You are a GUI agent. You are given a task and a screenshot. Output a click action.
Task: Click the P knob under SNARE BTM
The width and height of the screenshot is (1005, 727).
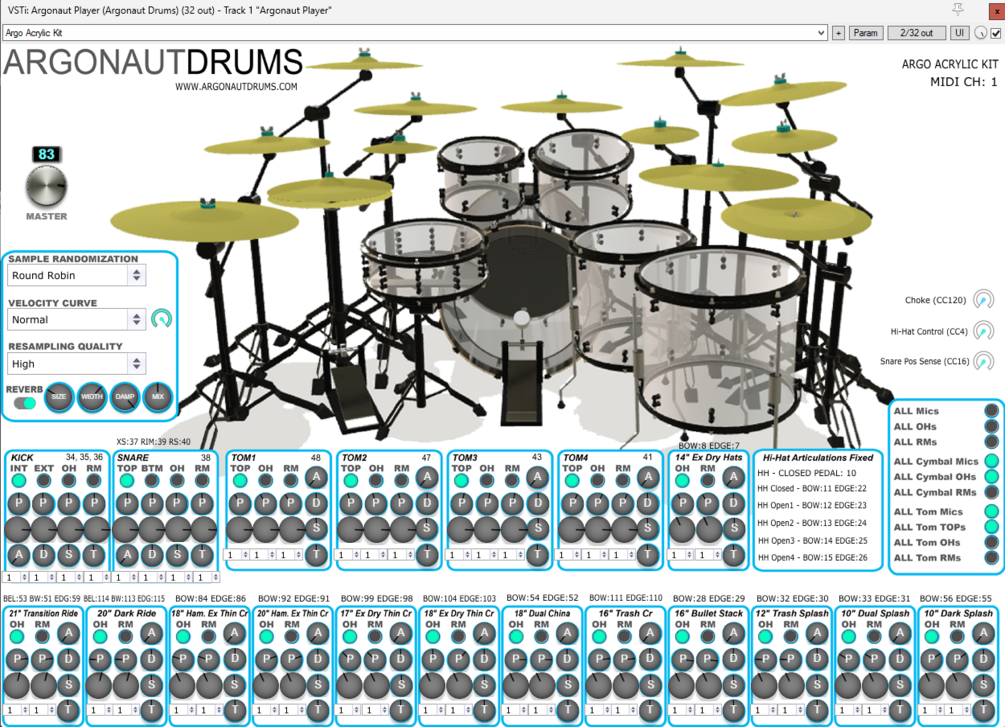152,503
